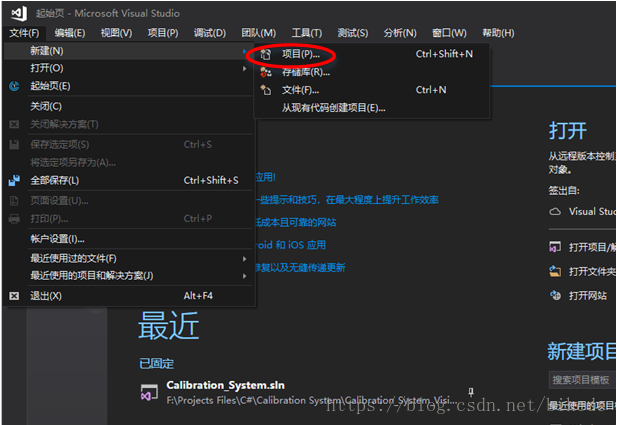The height and width of the screenshot is (425, 617).
Task: Select File (文件) in New submenu
Action: 372,90
